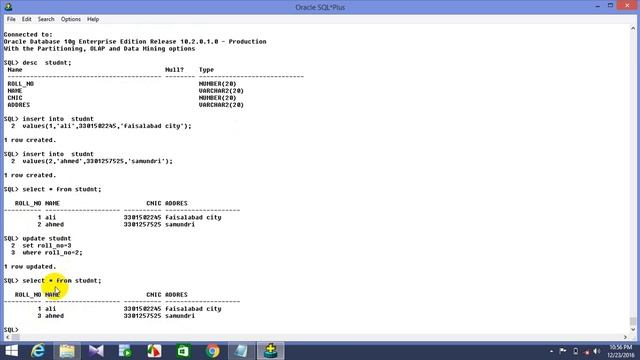Image resolution: width=640 pixels, height=360 pixels.
Task: Click the horizontal scrollbar right arrow
Action: click(x=625, y=337)
